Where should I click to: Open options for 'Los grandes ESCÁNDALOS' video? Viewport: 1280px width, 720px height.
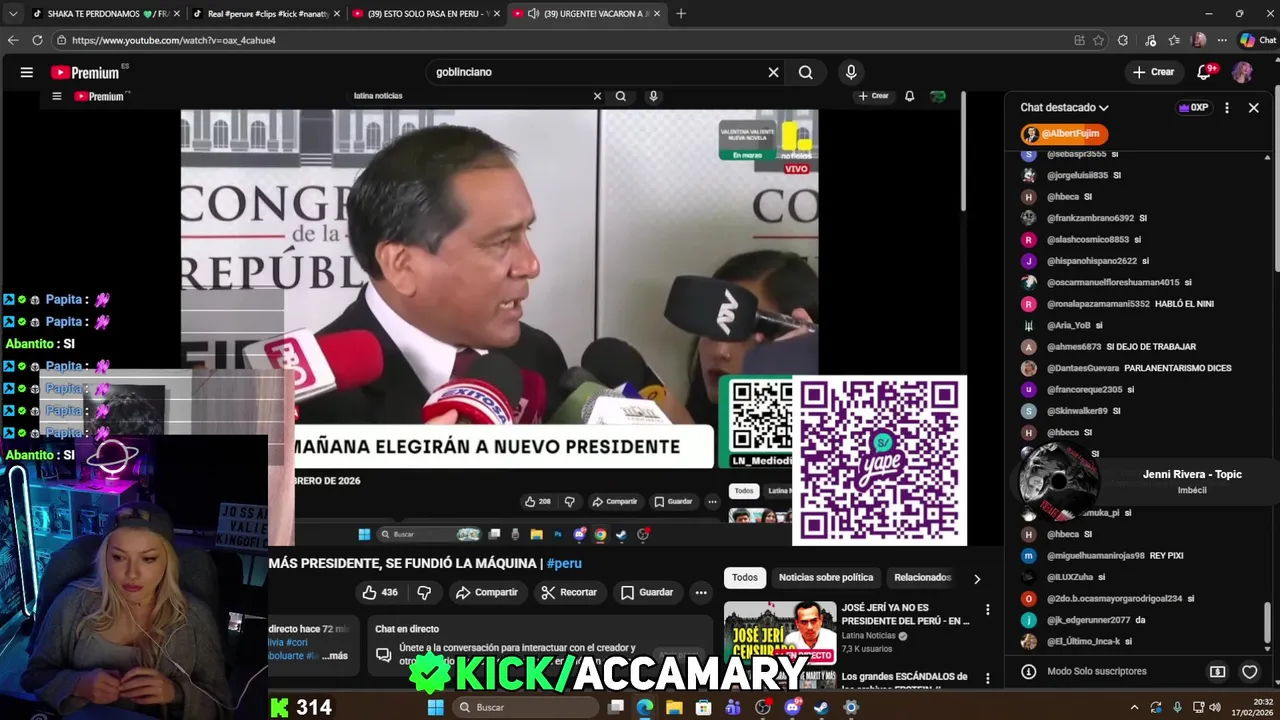(x=988, y=678)
